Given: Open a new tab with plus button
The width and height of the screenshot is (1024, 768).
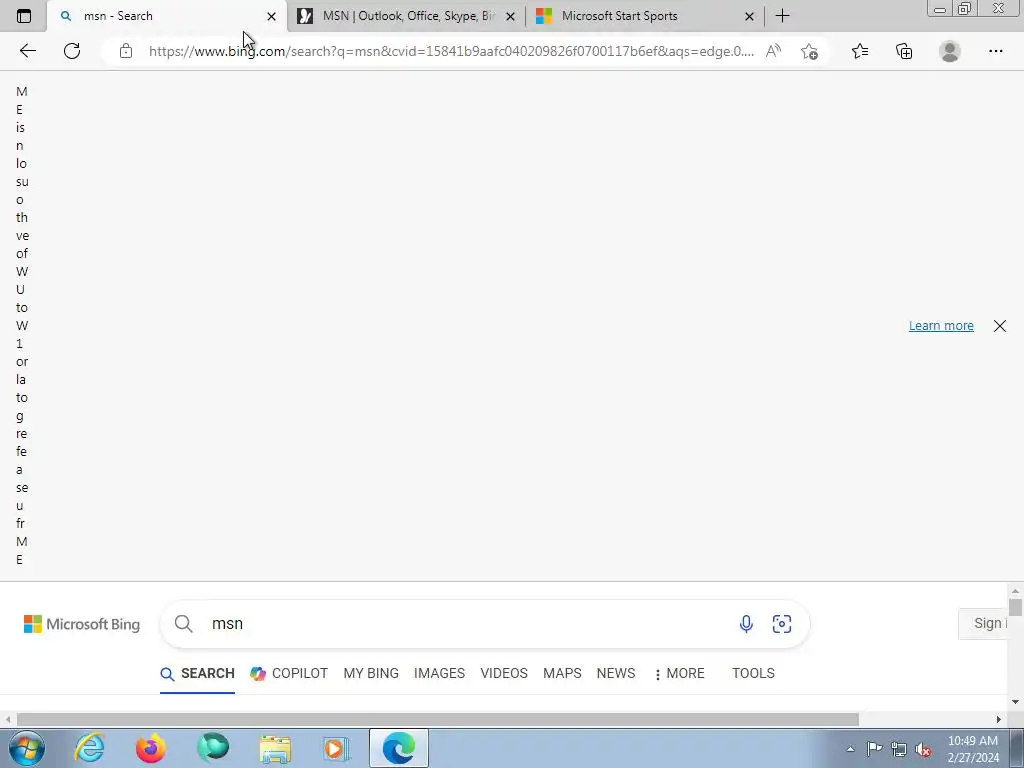Looking at the screenshot, I should (x=782, y=16).
